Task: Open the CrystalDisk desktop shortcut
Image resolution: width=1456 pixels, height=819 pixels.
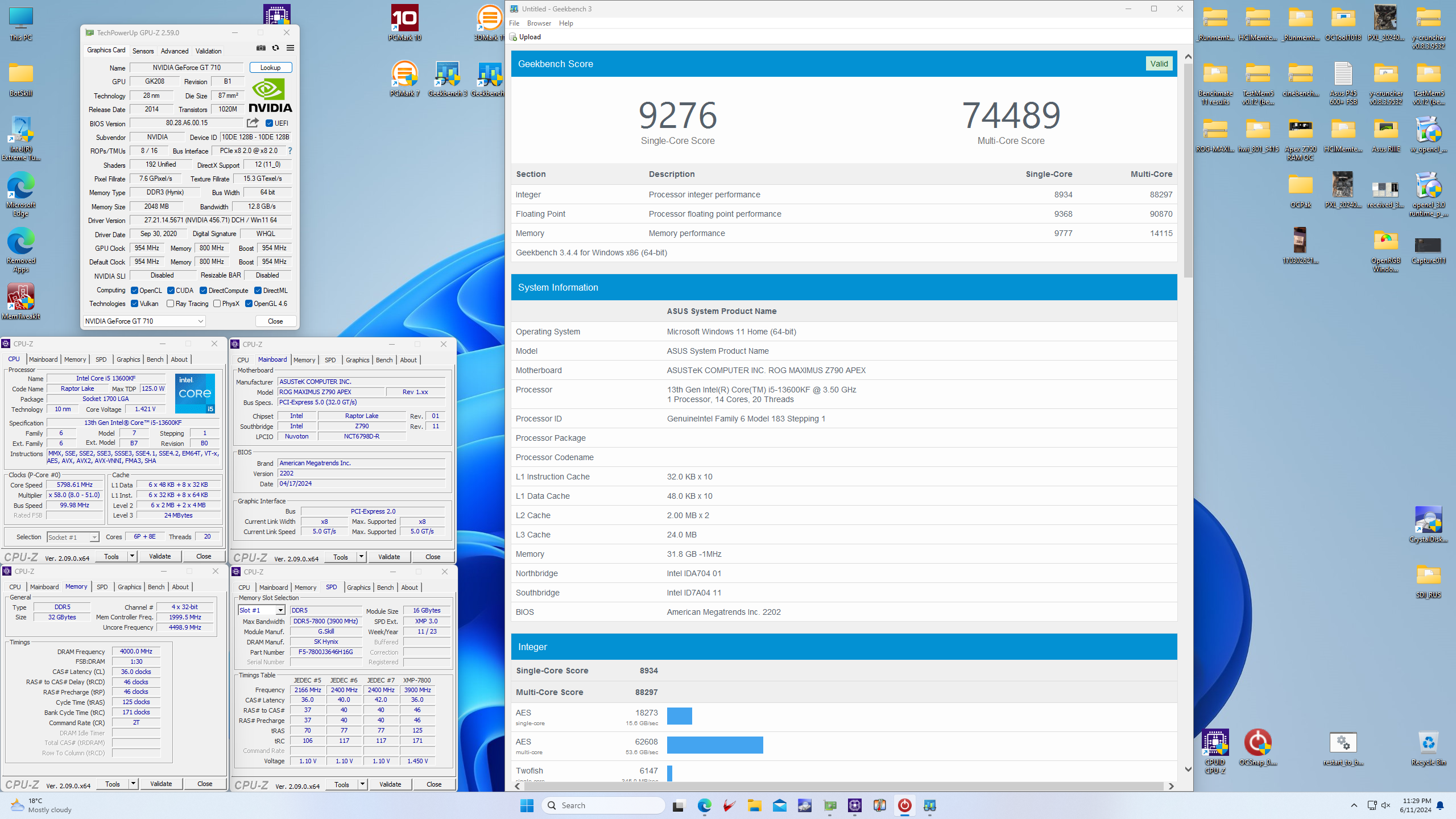Action: [1428, 524]
